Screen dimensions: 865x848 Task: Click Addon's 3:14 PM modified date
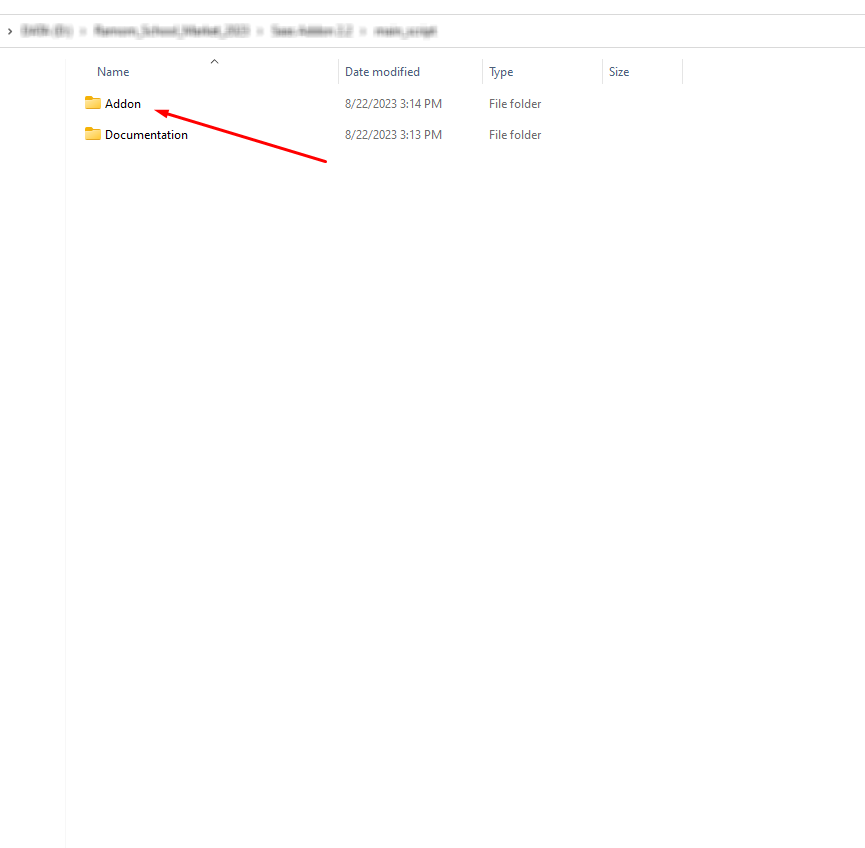pos(393,104)
